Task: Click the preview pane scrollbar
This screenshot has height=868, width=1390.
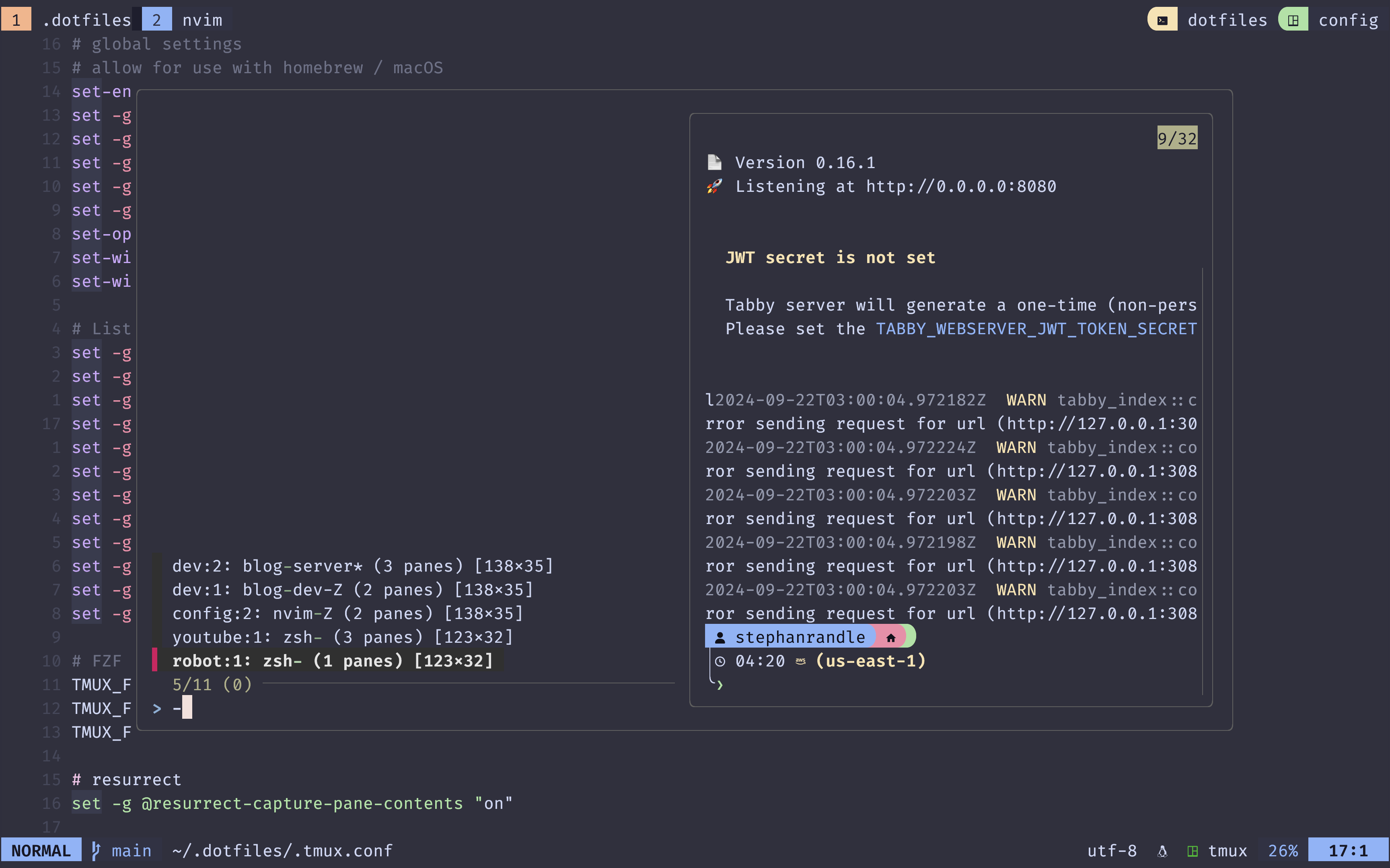Action: point(1202,481)
